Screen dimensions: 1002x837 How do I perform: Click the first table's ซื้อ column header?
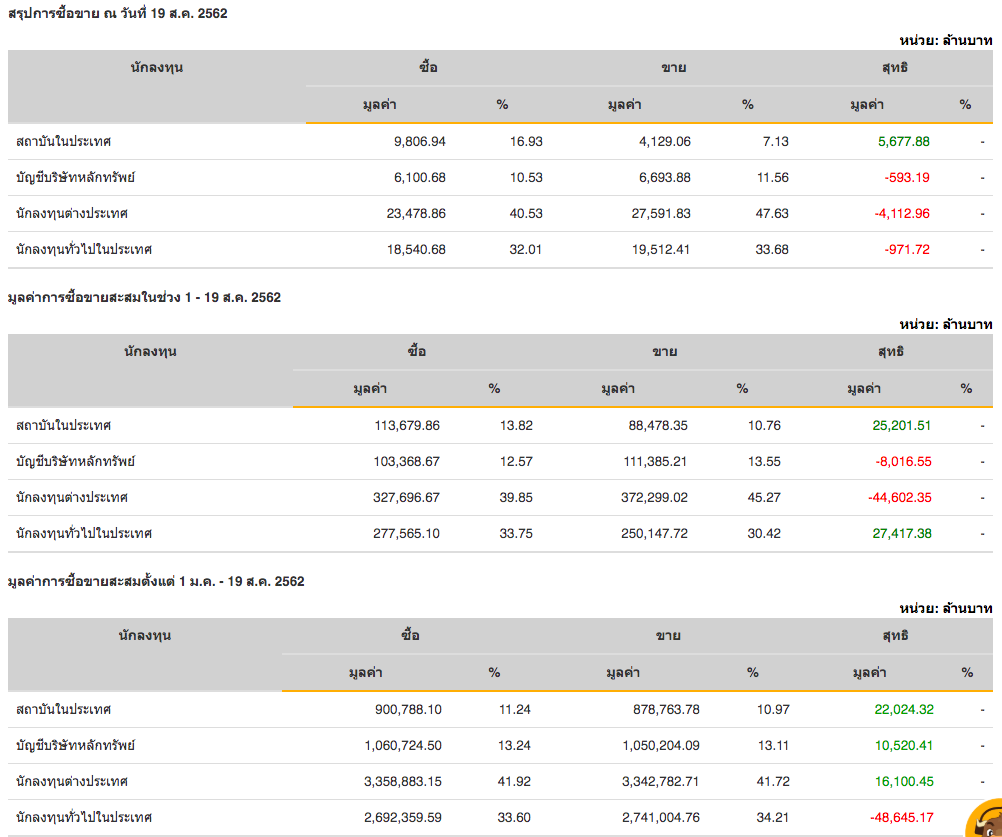coord(429,68)
